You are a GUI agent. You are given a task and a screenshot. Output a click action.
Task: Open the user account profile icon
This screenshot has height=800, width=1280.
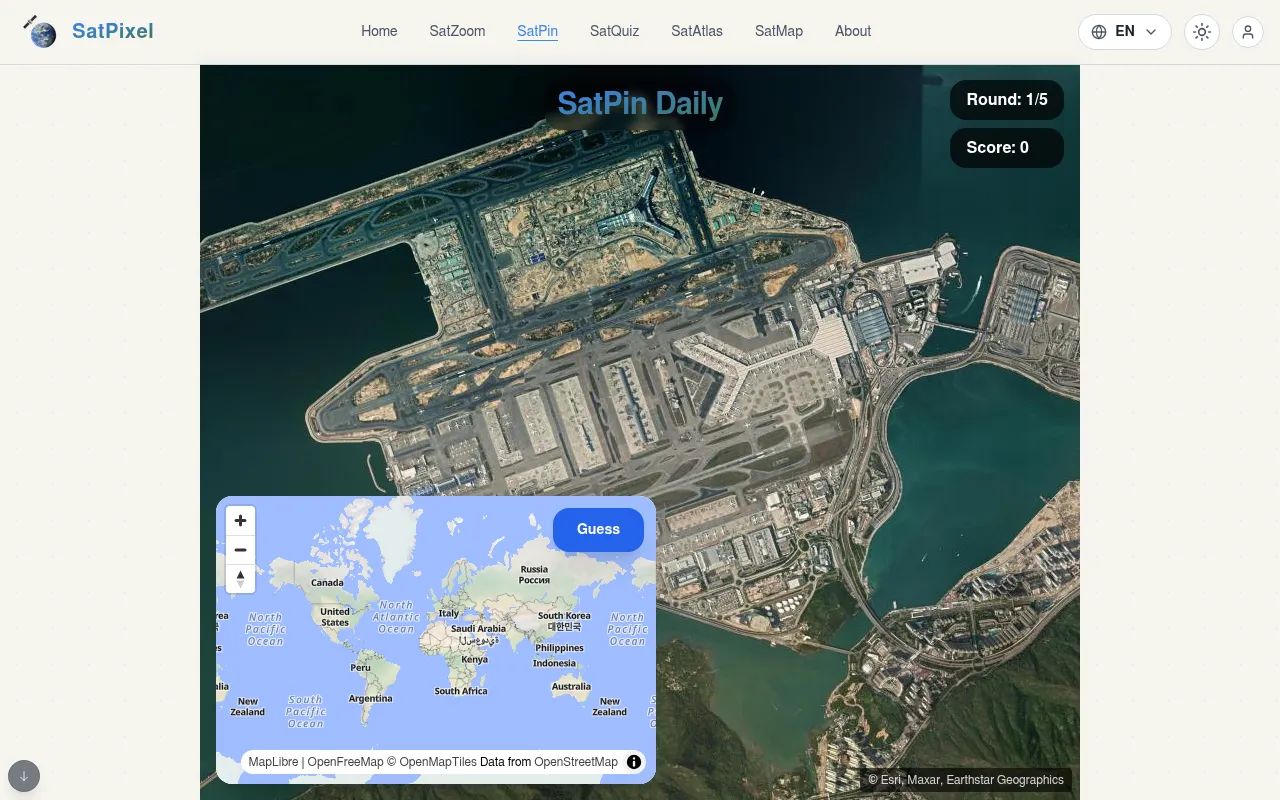tap(1248, 32)
